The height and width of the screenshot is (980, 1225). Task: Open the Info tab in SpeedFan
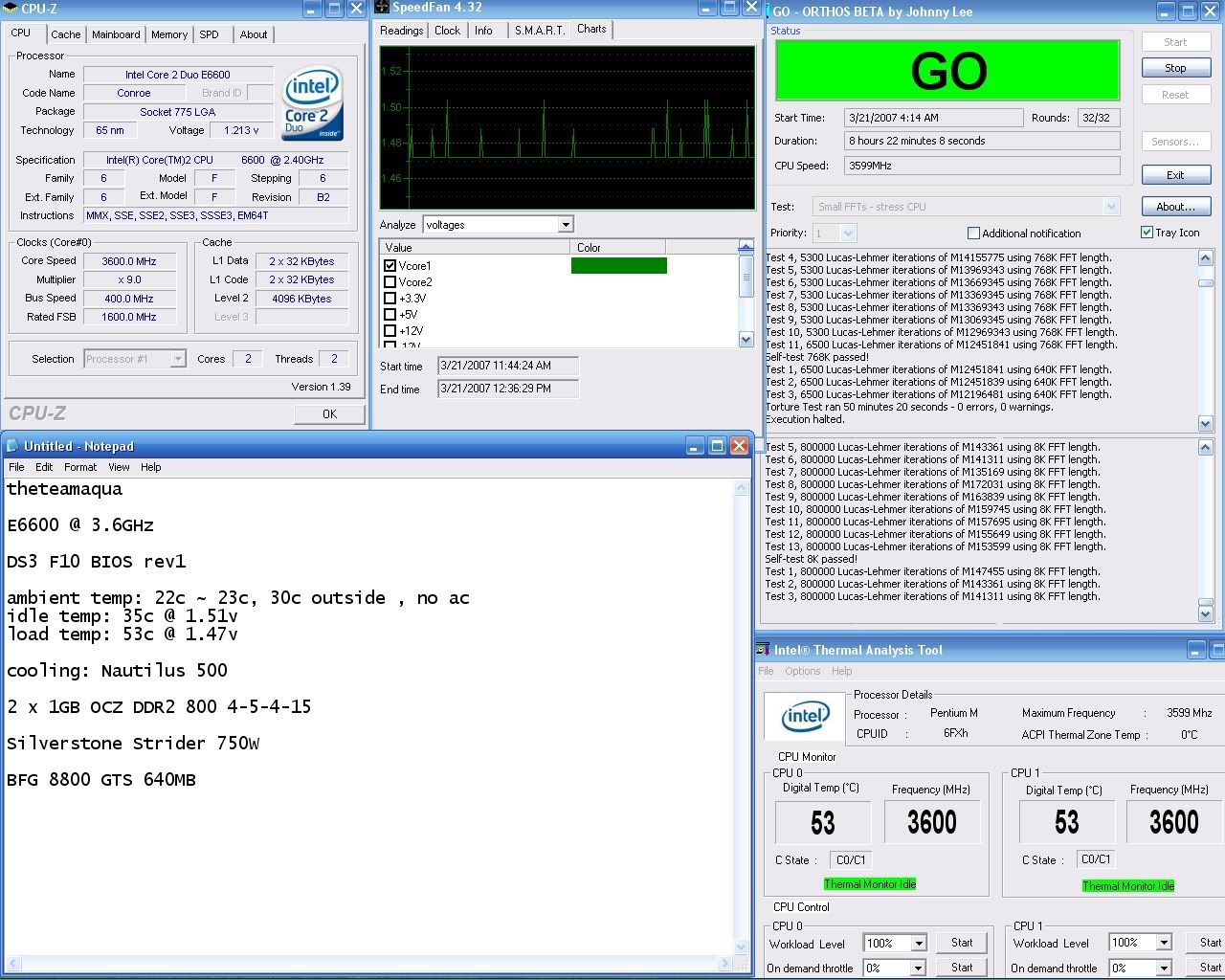tap(483, 31)
